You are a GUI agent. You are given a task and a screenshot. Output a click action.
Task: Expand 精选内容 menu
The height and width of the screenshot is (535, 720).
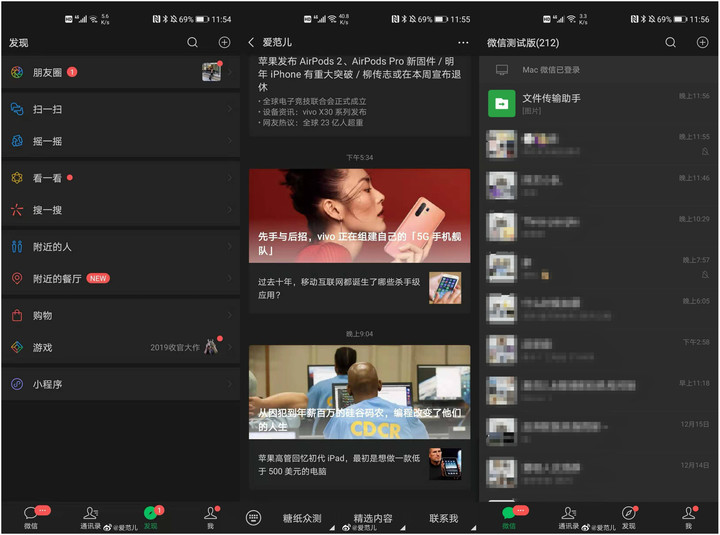click(373, 518)
